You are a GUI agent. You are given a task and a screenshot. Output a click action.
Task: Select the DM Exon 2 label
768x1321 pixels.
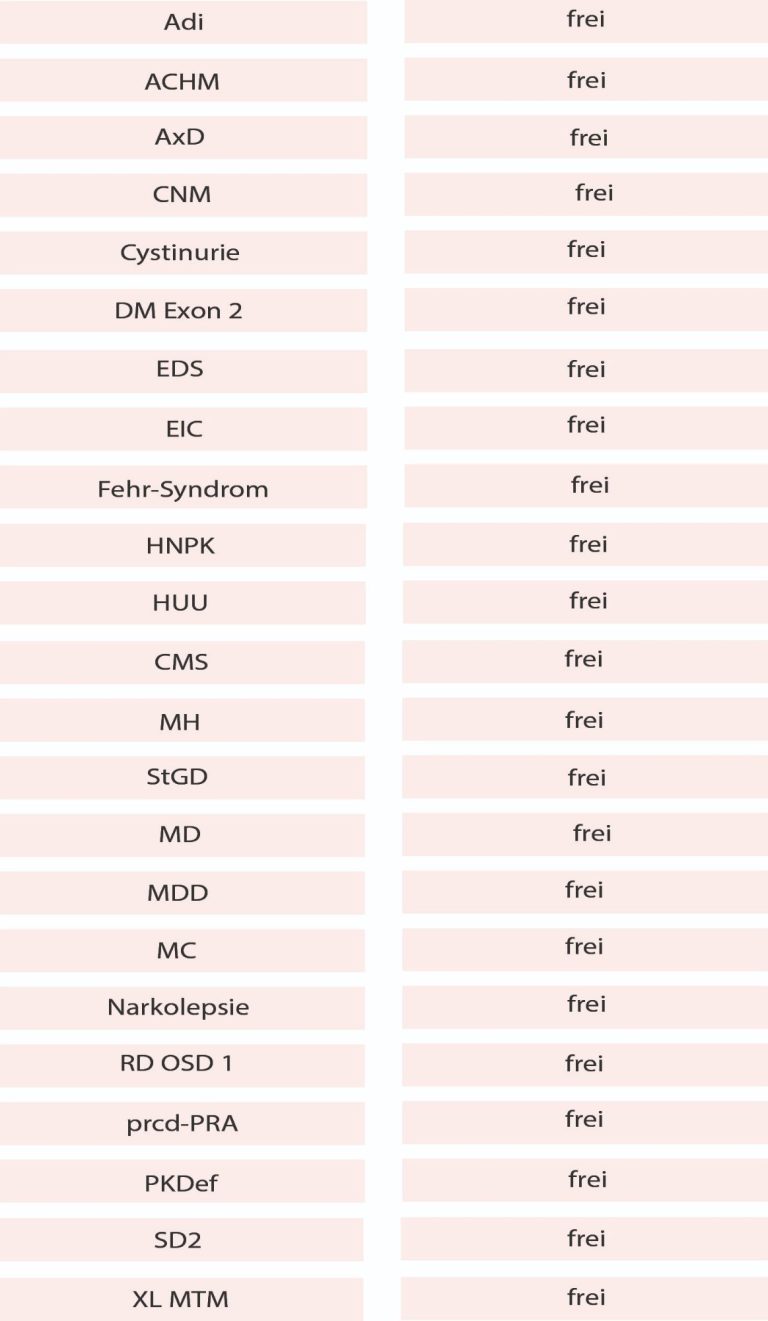[179, 311]
